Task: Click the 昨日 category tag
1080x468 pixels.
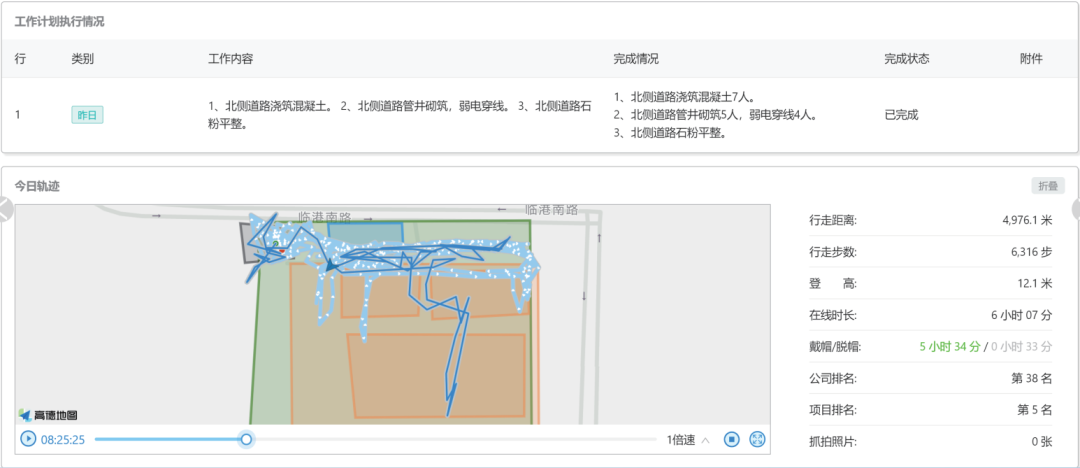Action: coord(87,115)
